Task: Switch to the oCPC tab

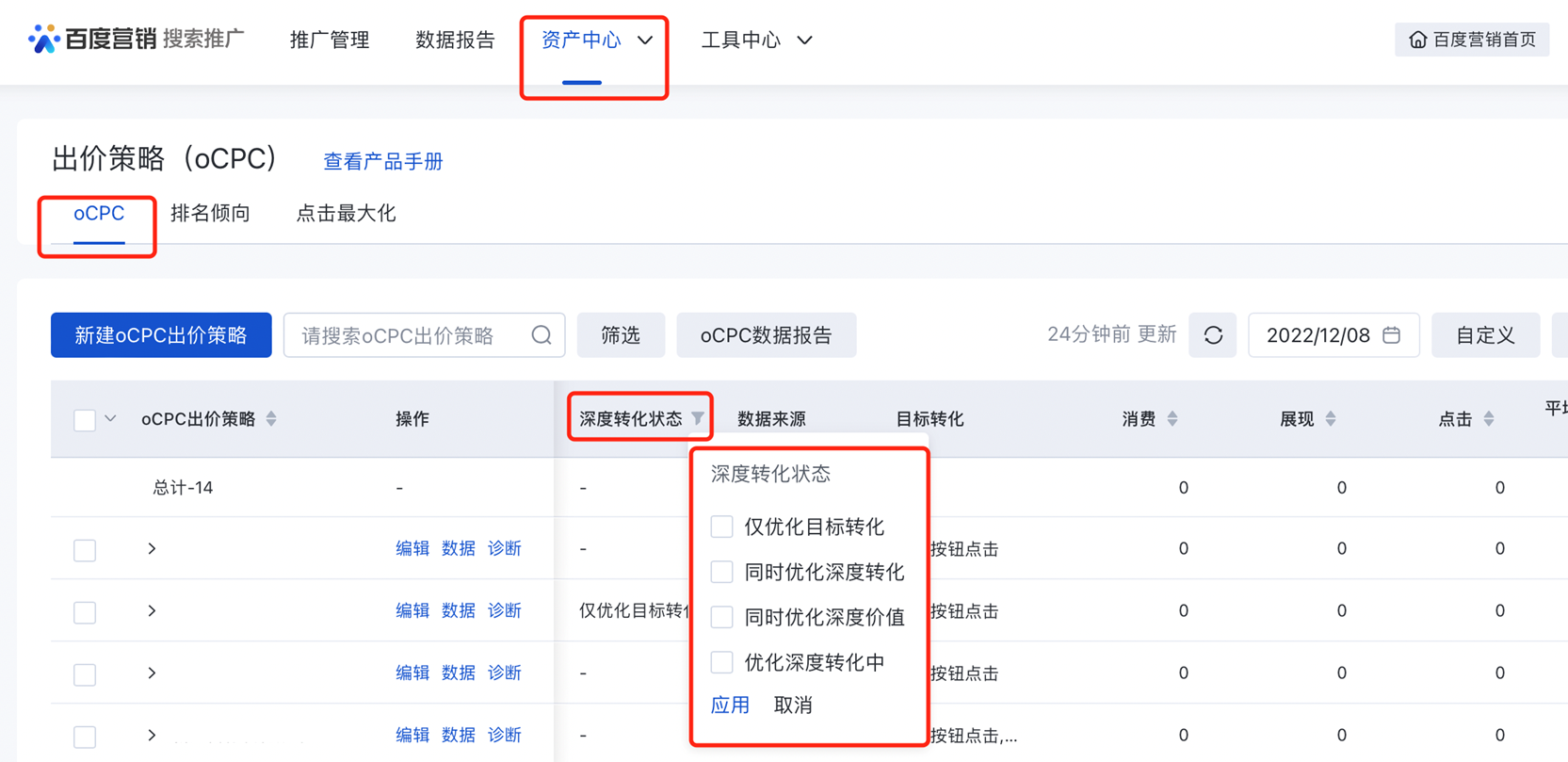Action: click(99, 214)
